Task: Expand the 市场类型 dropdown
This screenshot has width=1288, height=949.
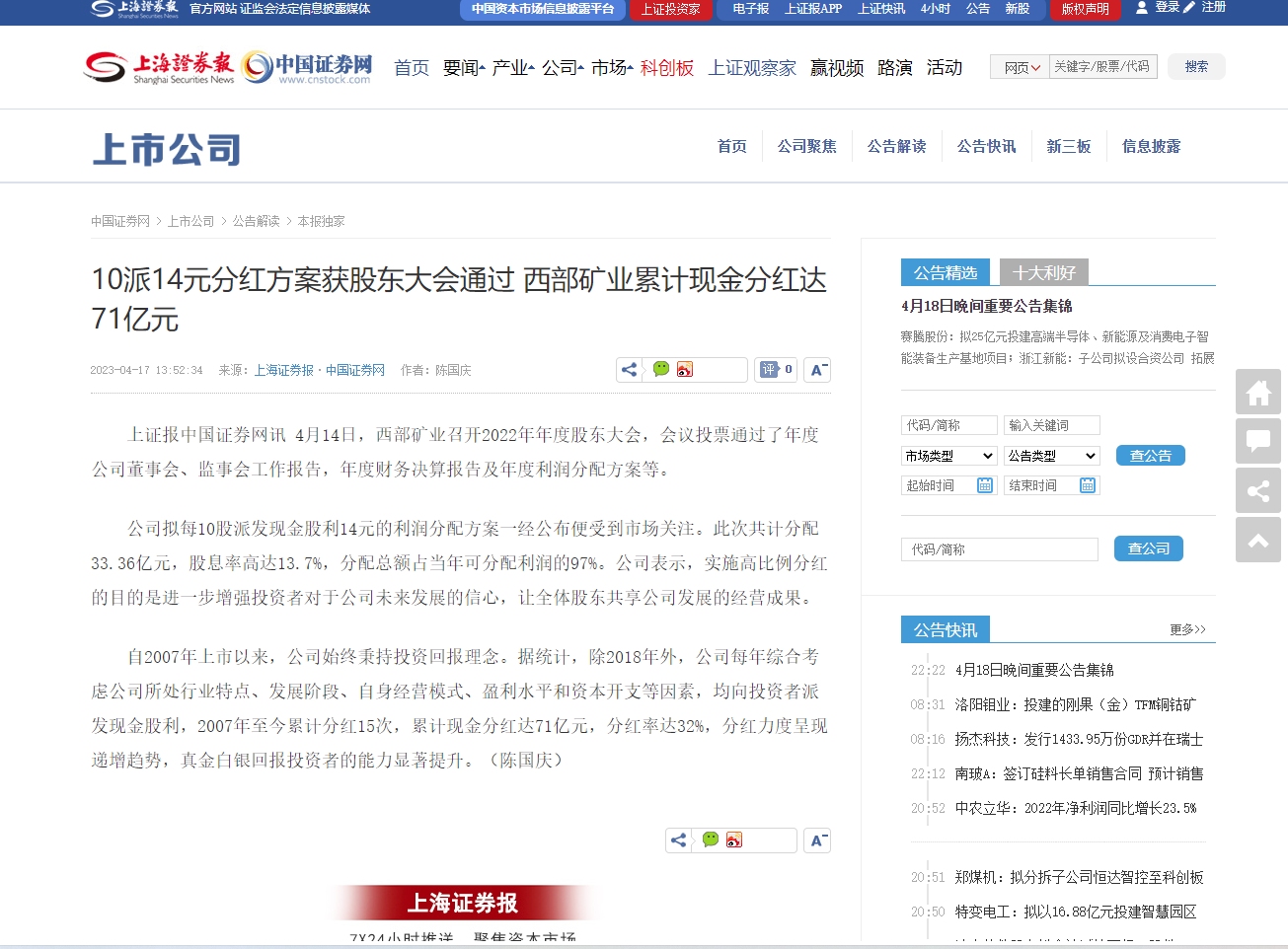Action: [948, 456]
